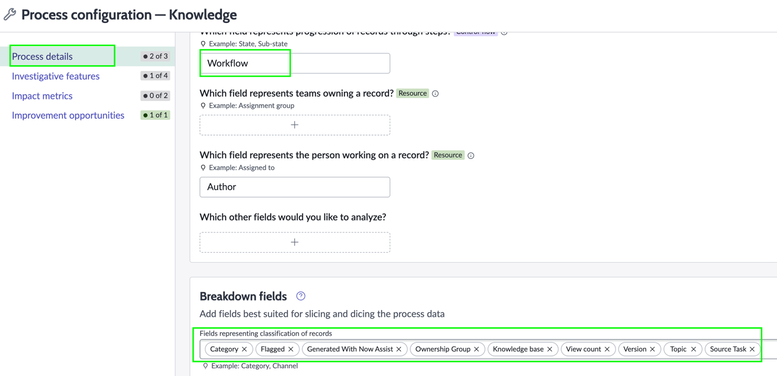This screenshot has width=777, height=376.
Task: Open the Breakdown fields help icon
Action: click(x=300, y=296)
